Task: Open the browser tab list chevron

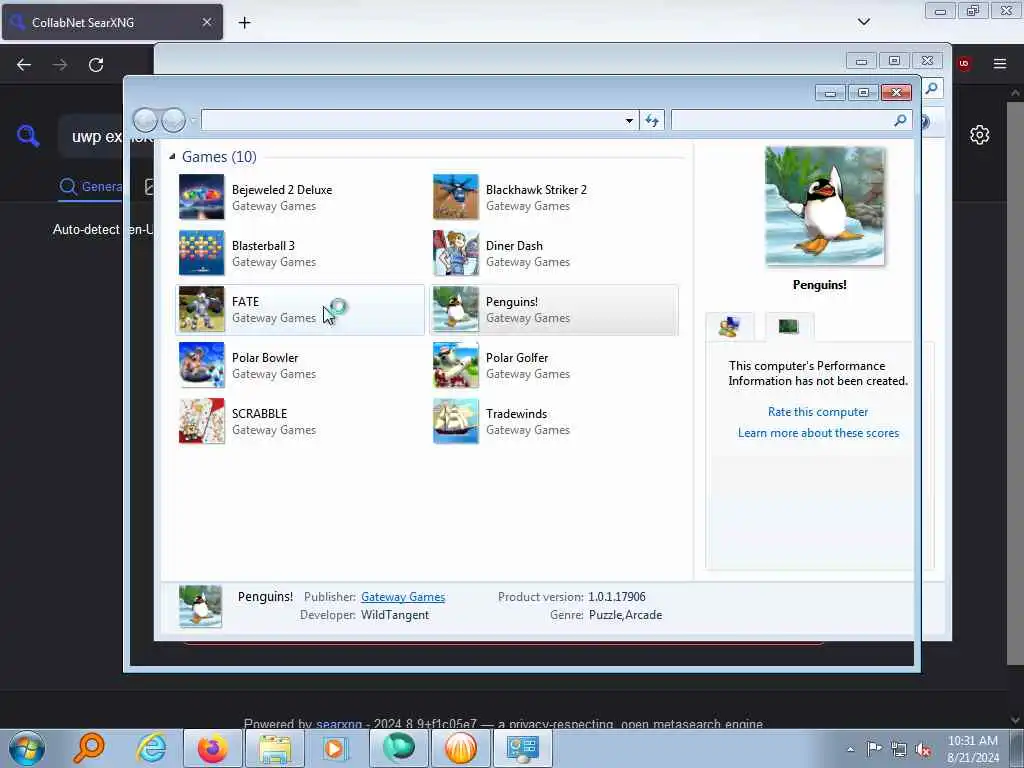Action: (864, 22)
